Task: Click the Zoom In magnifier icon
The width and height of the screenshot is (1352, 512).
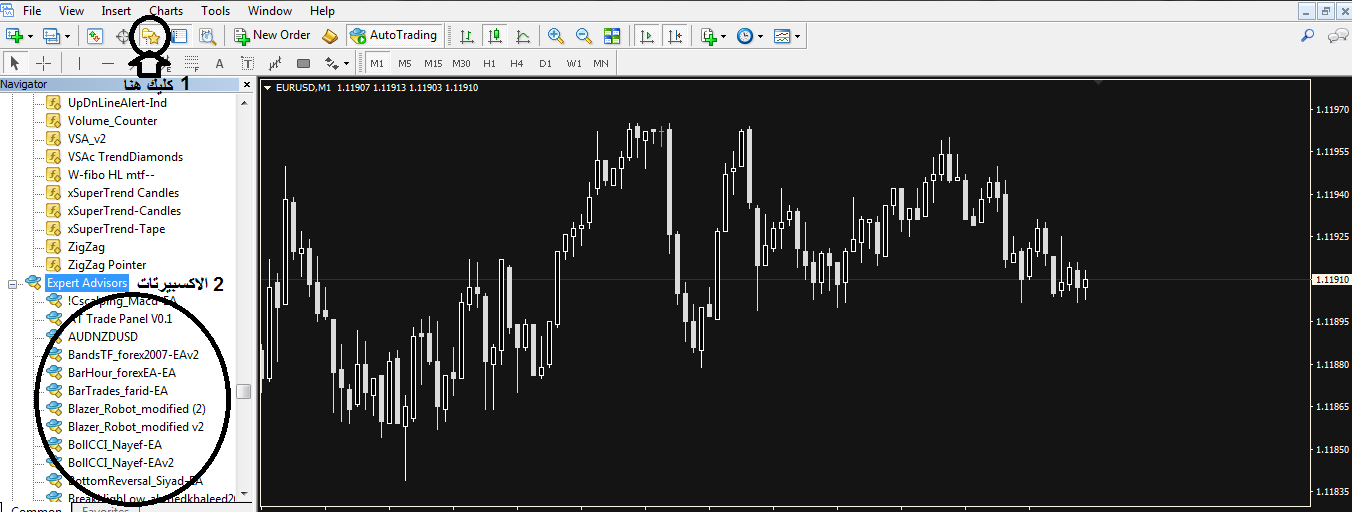Action: [556, 36]
